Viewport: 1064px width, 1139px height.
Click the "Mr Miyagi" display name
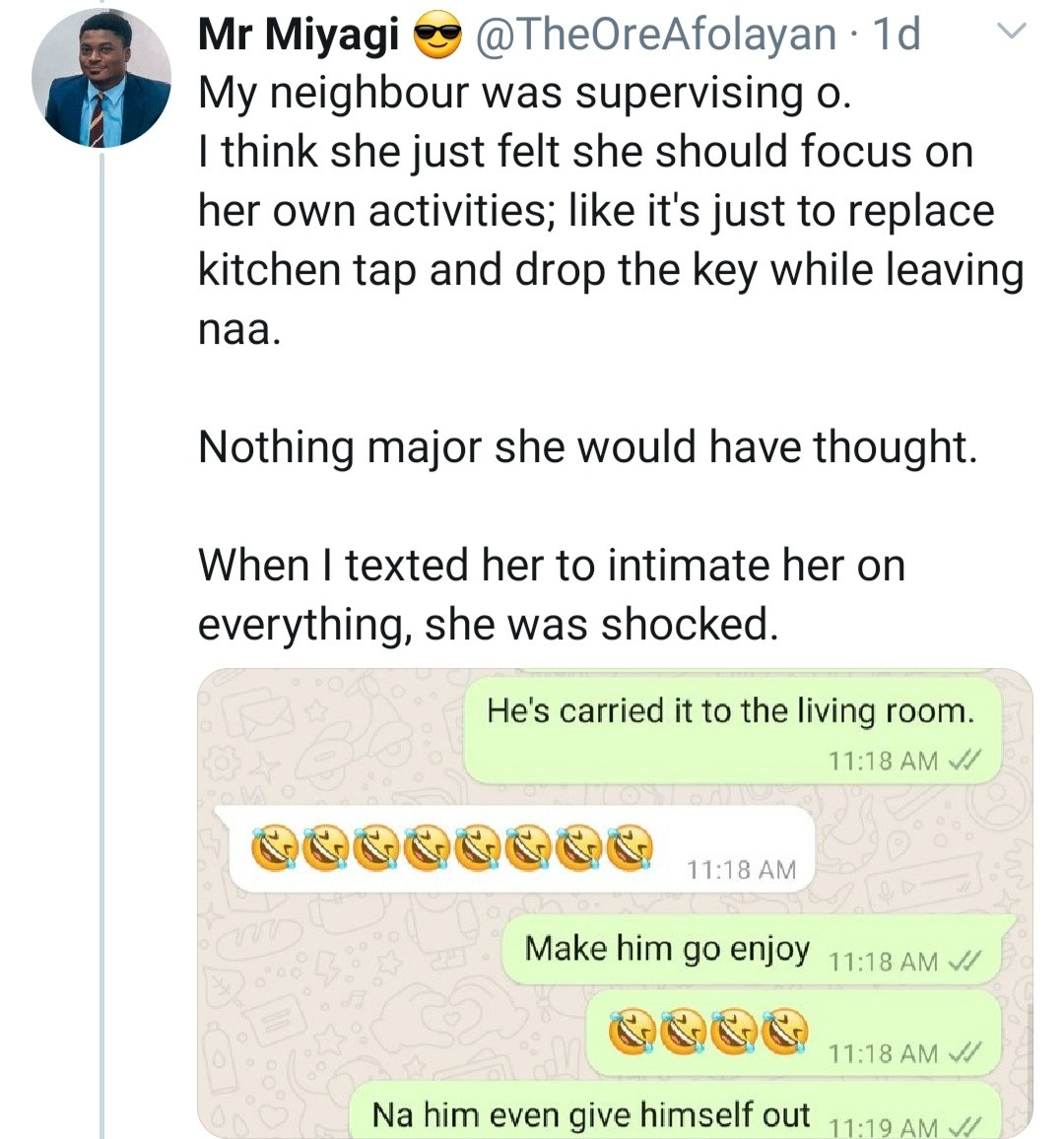pos(298,35)
